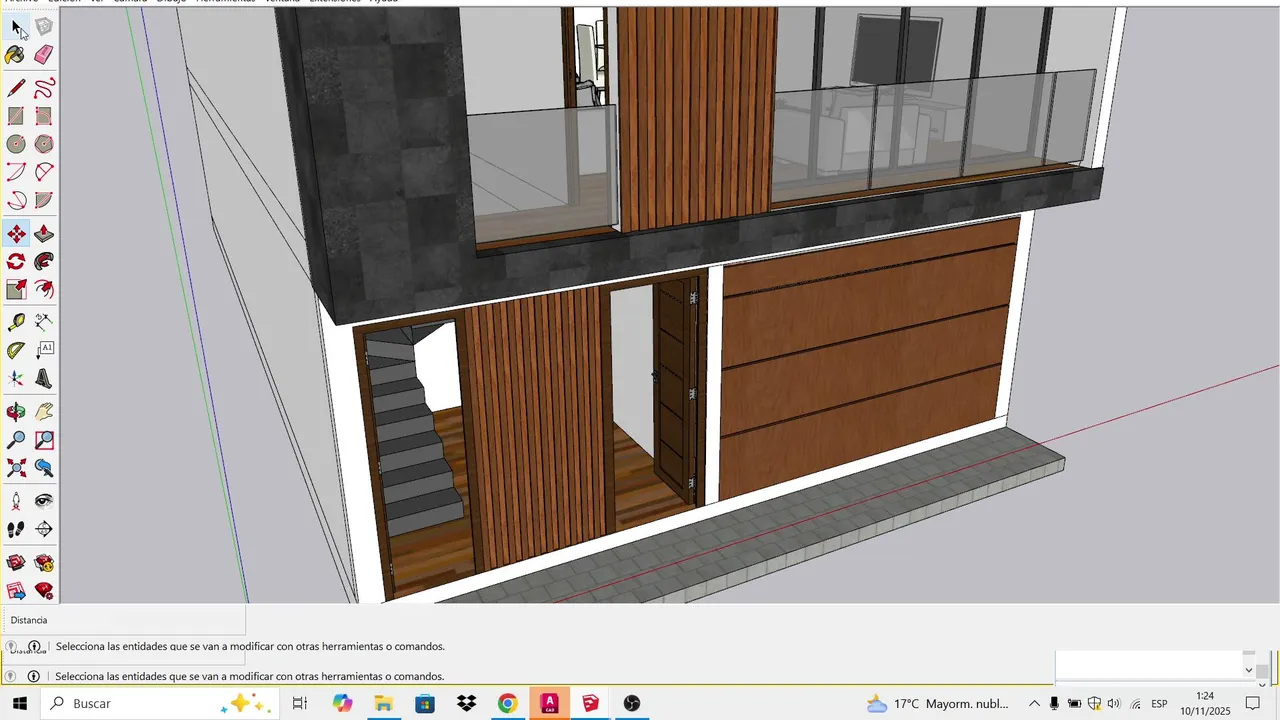
Task: Activate the Dimension tool
Action: 44,322
